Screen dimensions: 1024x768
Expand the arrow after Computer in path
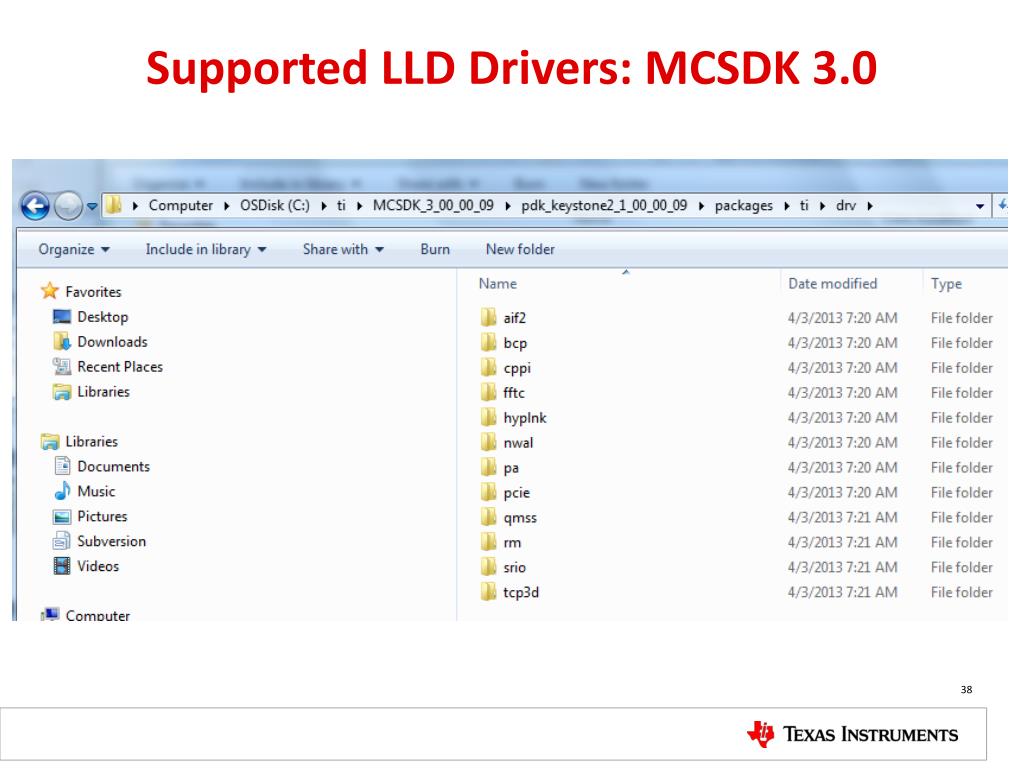pyautogui.click(x=226, y=206)
